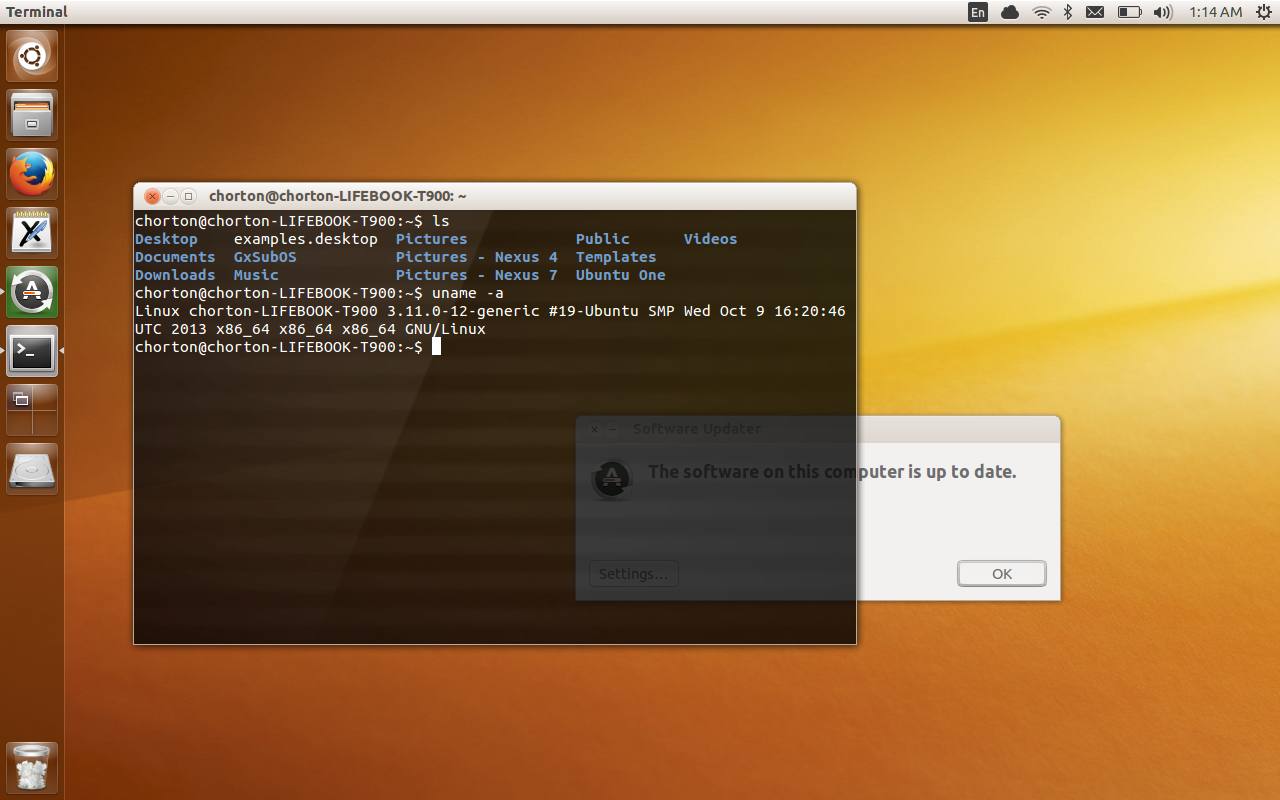Screen dimensions: 1280x800
Task: Click 'Downloads' in ls output
Action: pos(175,275)
